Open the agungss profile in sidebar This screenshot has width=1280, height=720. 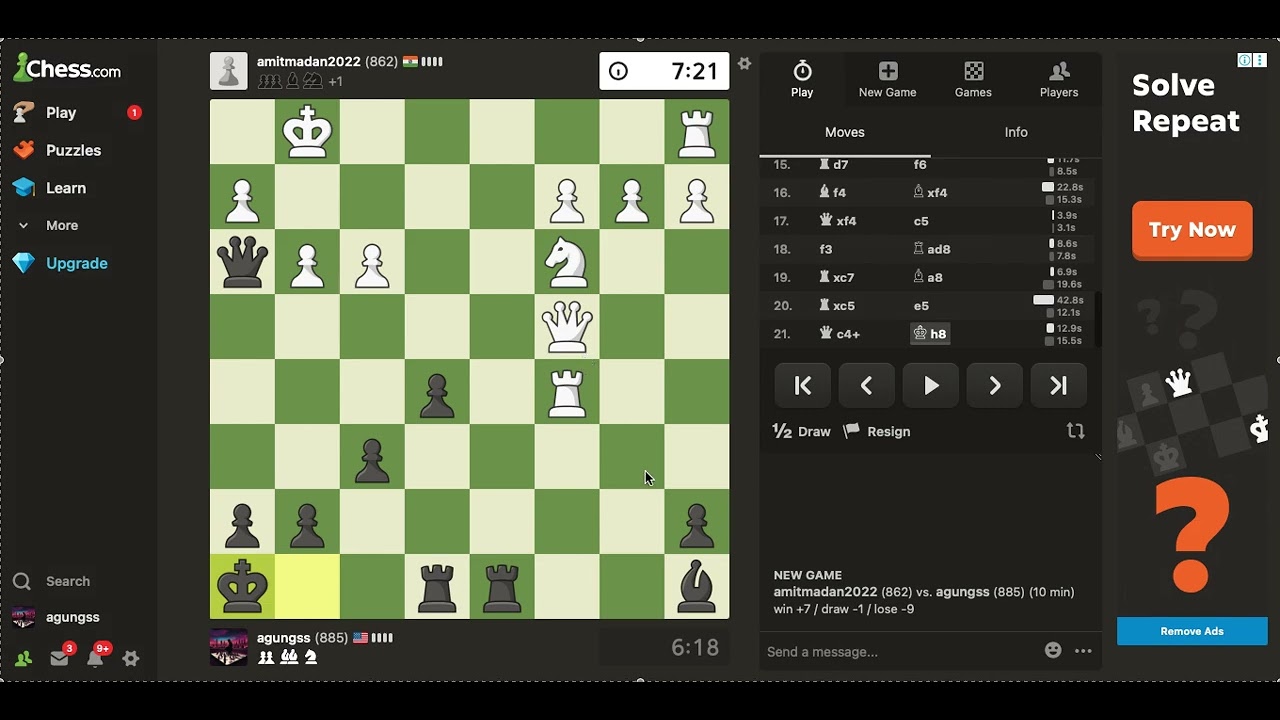tap(57, 617)
